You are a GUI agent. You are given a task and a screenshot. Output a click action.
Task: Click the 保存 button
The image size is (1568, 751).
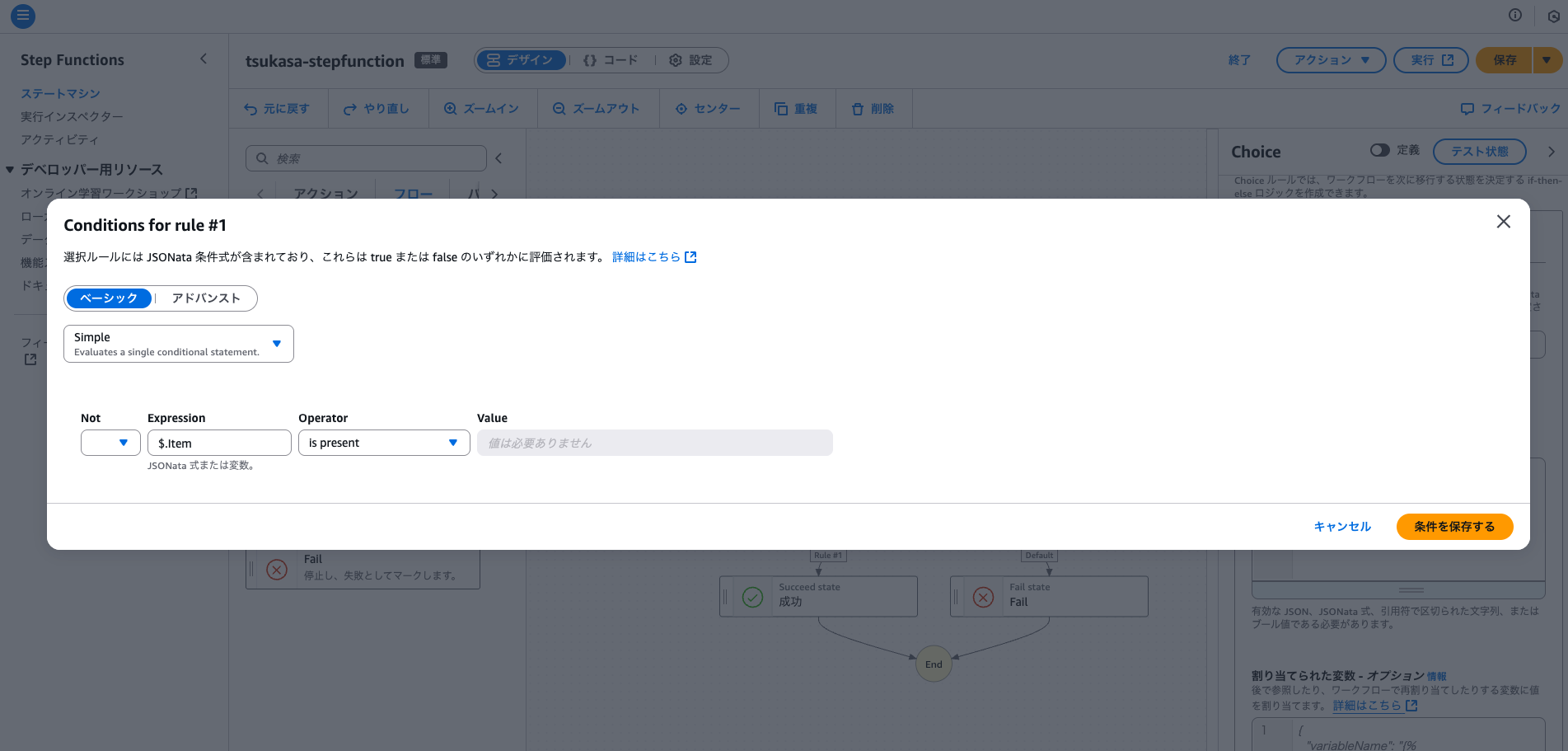(x=1504, y=60)
